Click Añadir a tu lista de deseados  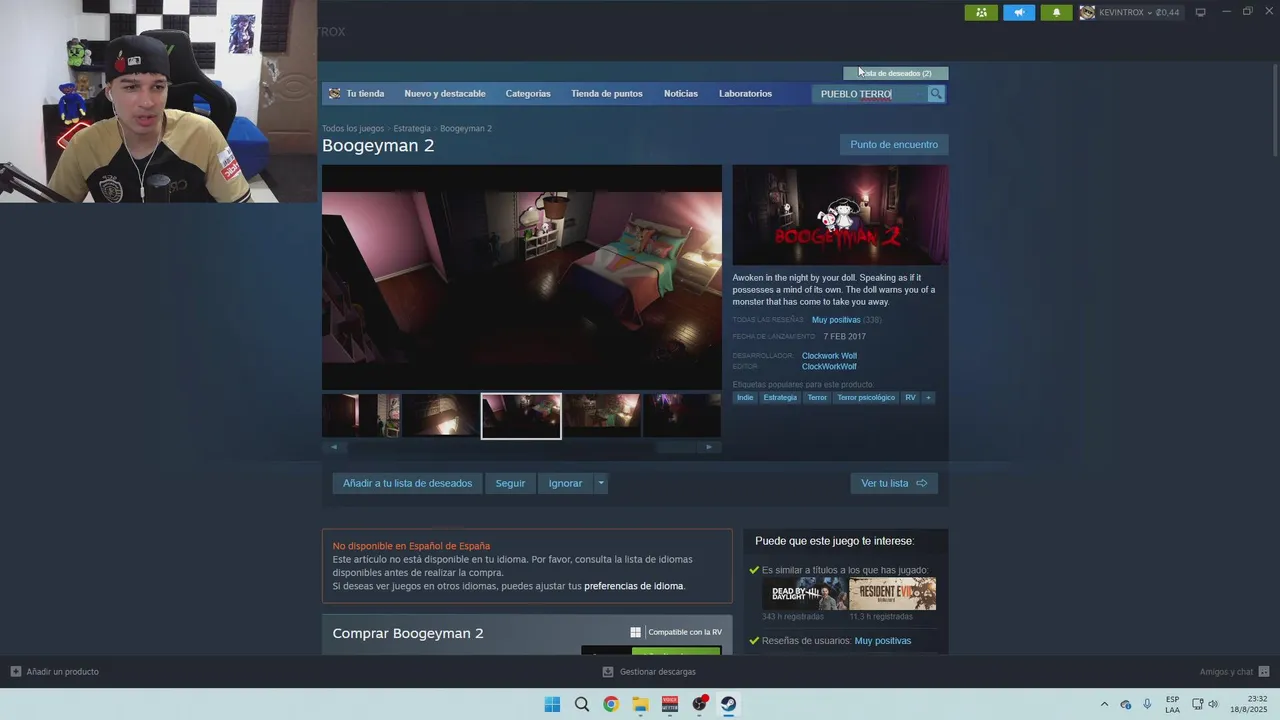click(407, 483)
